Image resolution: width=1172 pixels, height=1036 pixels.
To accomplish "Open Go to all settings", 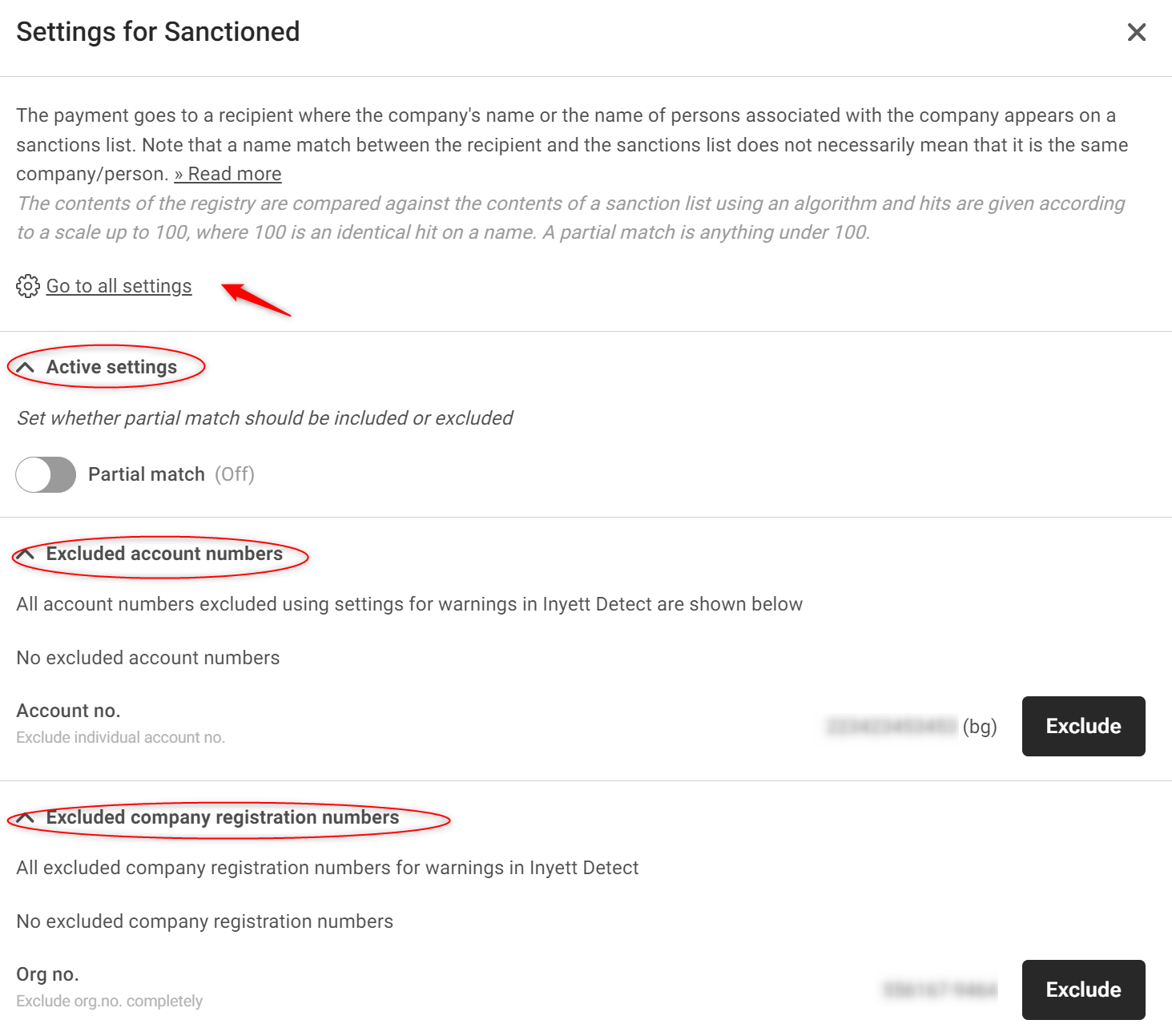I will tap(119, 286).
